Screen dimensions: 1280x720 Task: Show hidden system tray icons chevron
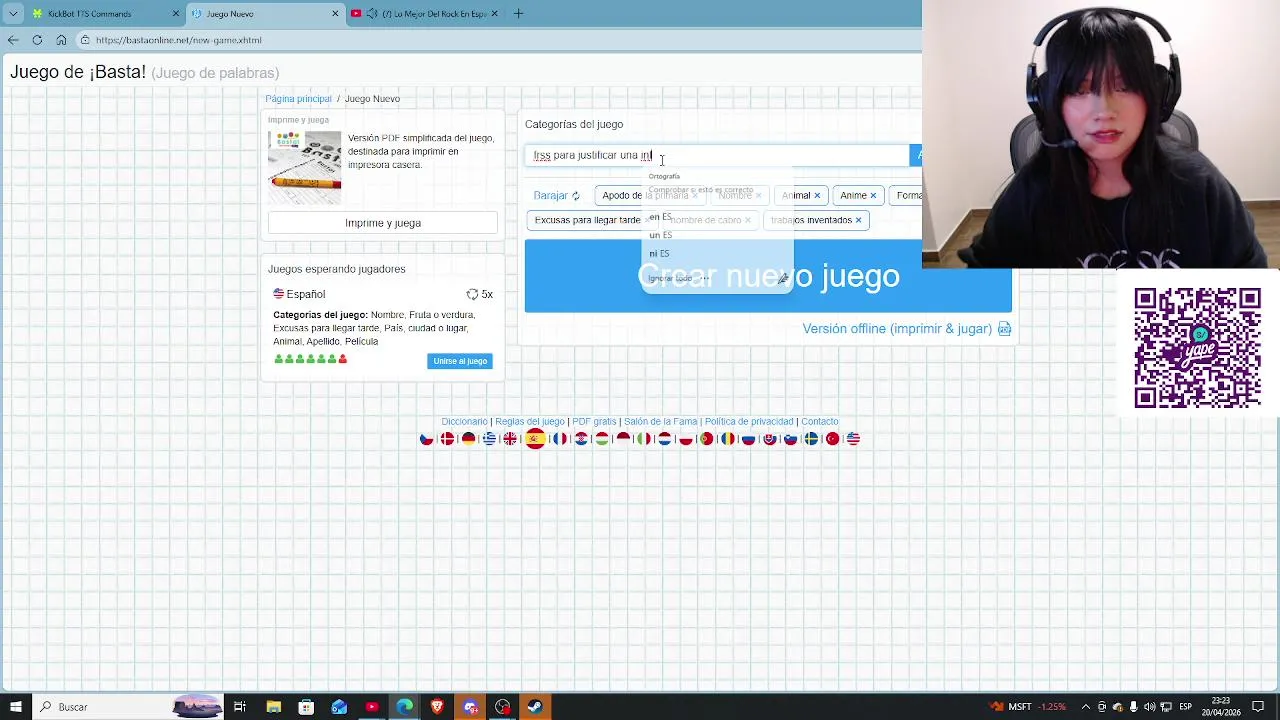(x=1086, y=707)
